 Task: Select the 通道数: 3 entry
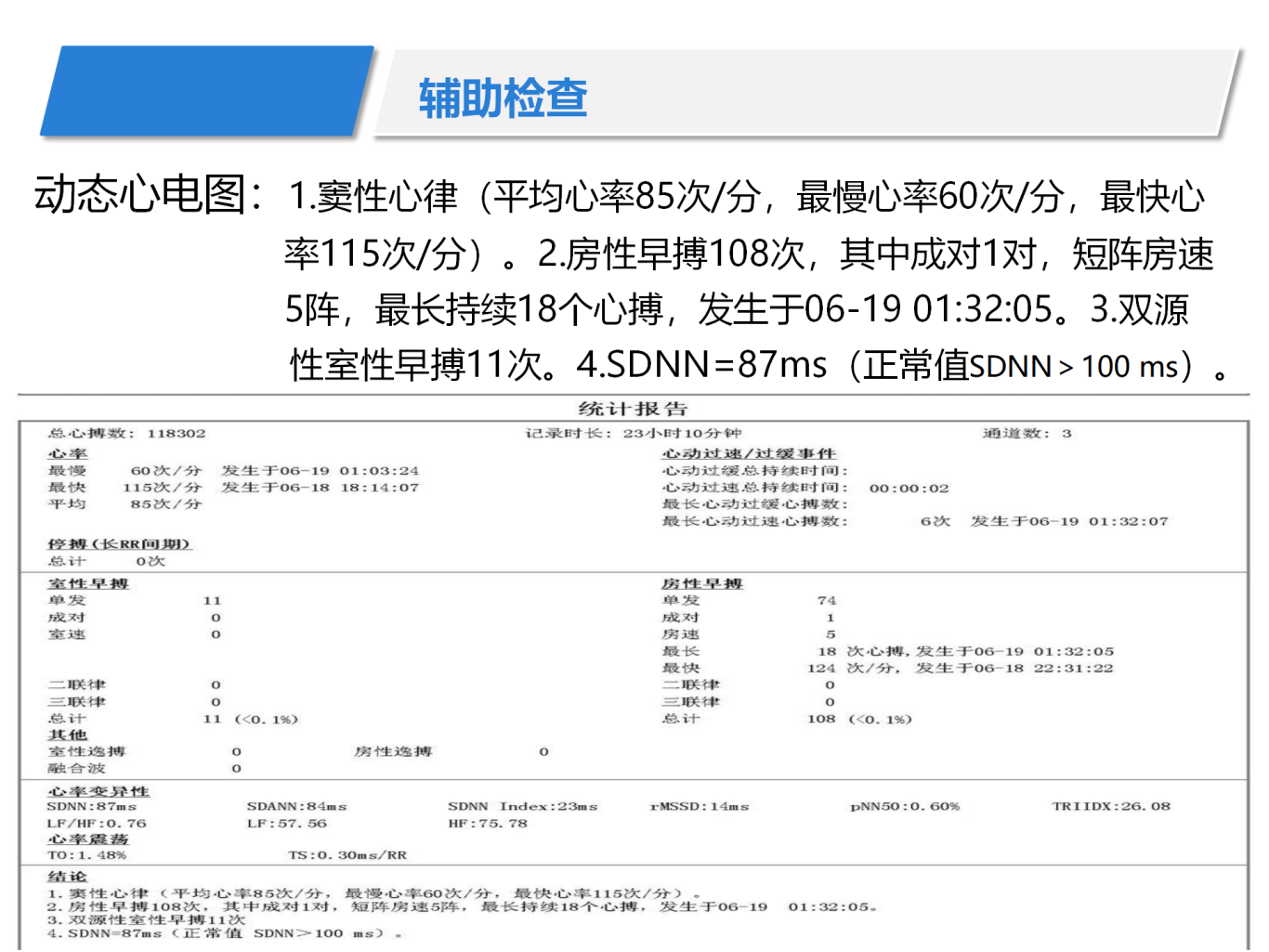(1027, 434)
